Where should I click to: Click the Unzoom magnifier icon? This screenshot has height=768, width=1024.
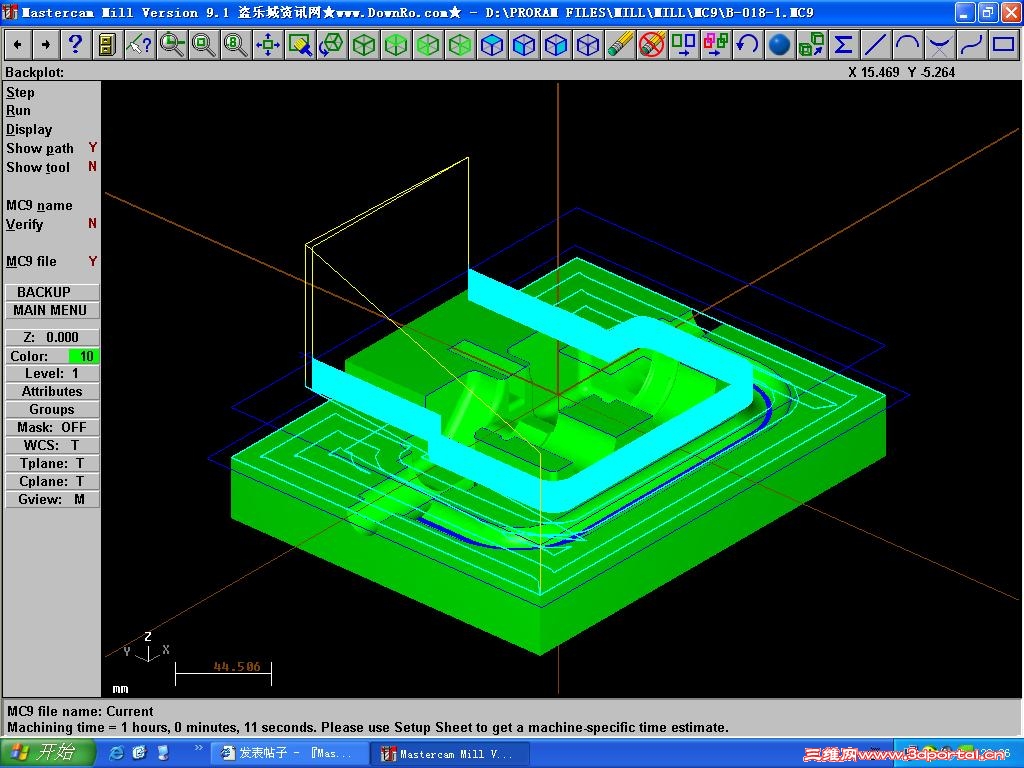click(203, 44)
